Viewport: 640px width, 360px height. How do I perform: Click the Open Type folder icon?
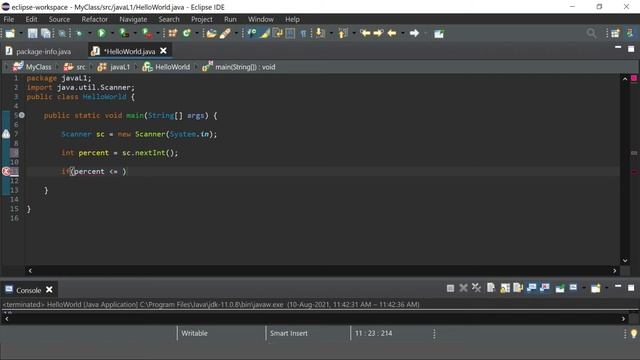(x=211, y=33)
